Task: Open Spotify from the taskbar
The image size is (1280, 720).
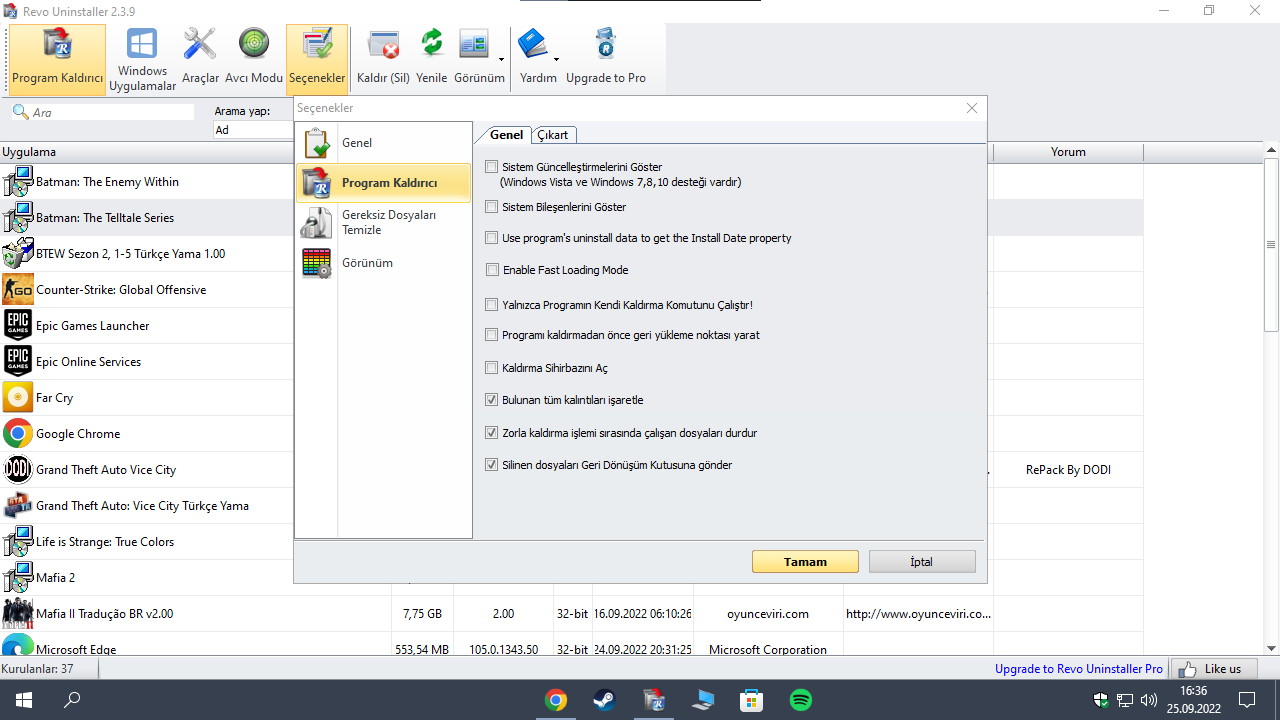Action: [801, 700]
